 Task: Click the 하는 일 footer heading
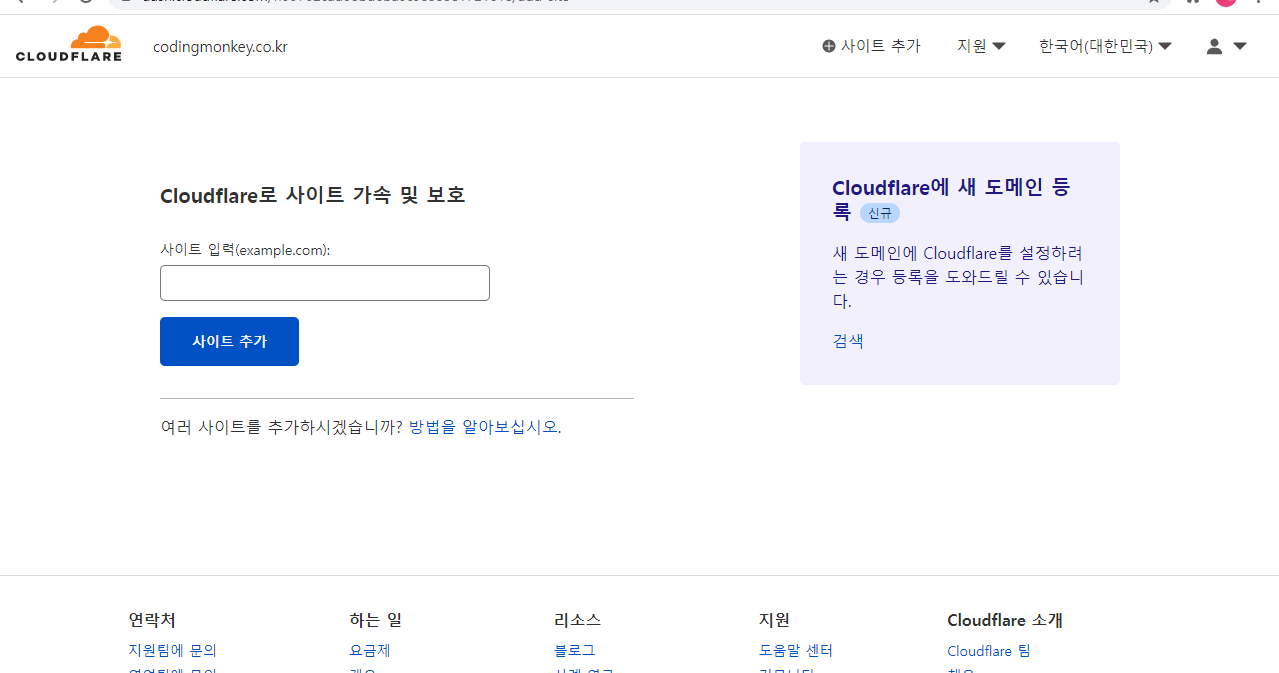coord(376,620)
